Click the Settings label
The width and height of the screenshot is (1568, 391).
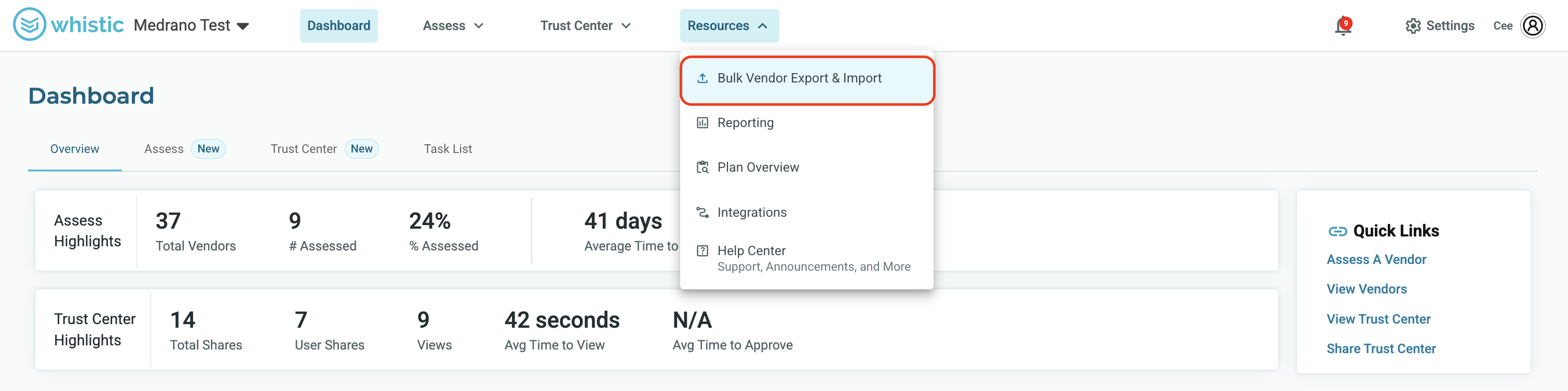pos(1450,25)
